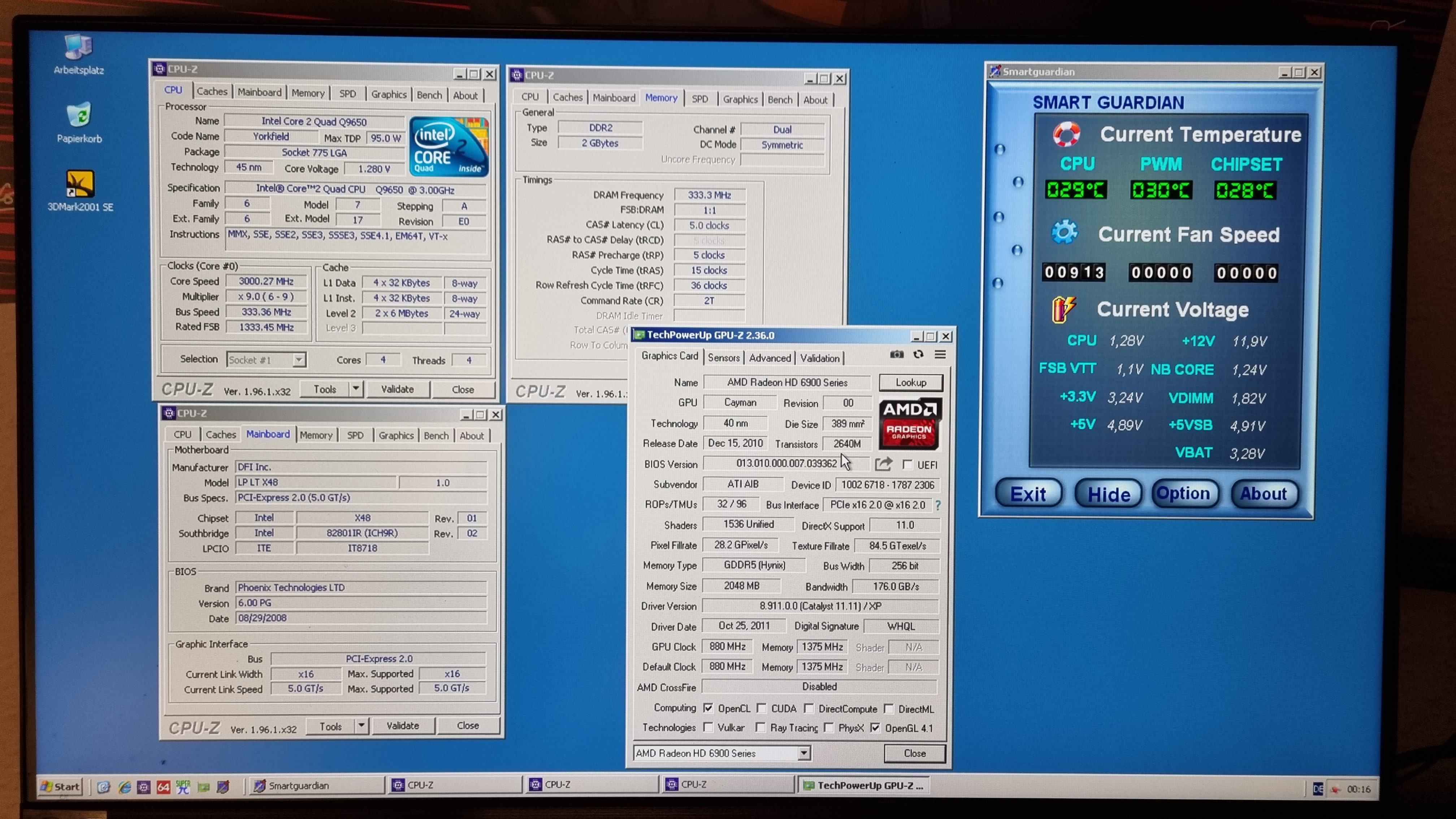Launch Internet Explorer from quick launch

124,787
